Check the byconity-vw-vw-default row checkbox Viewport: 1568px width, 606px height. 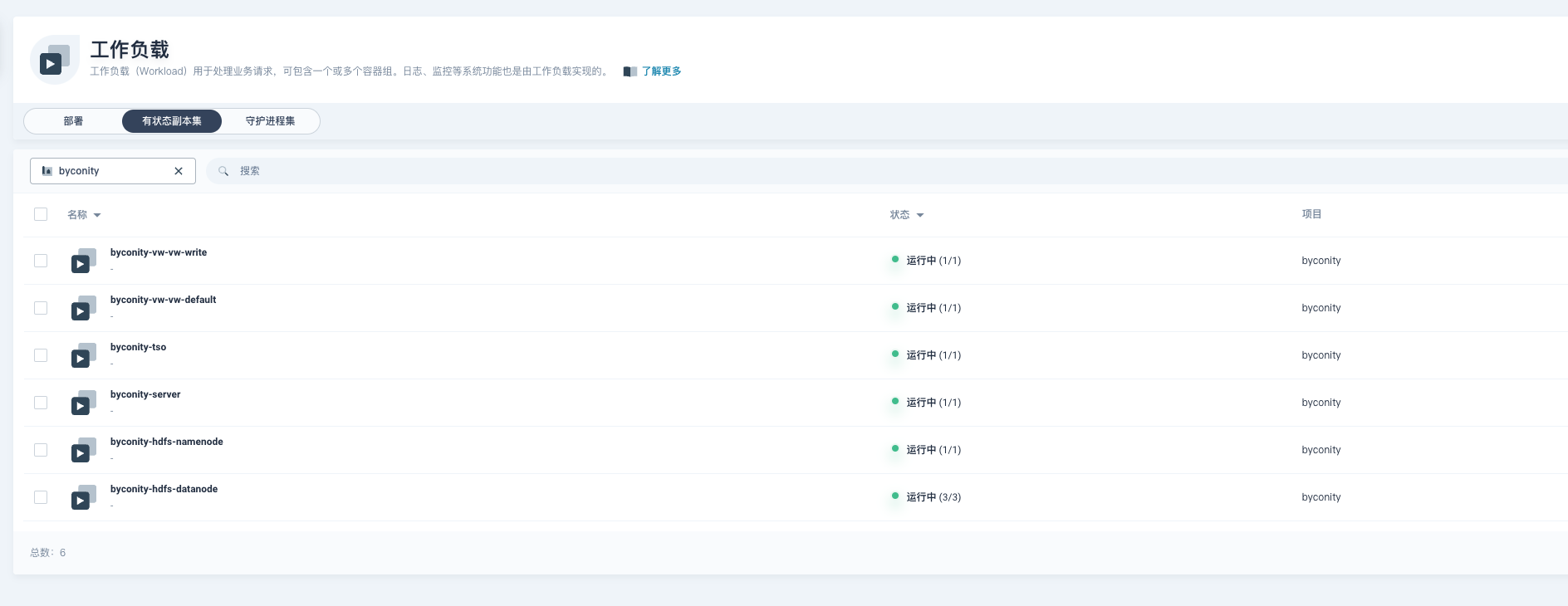pos(41,308)
